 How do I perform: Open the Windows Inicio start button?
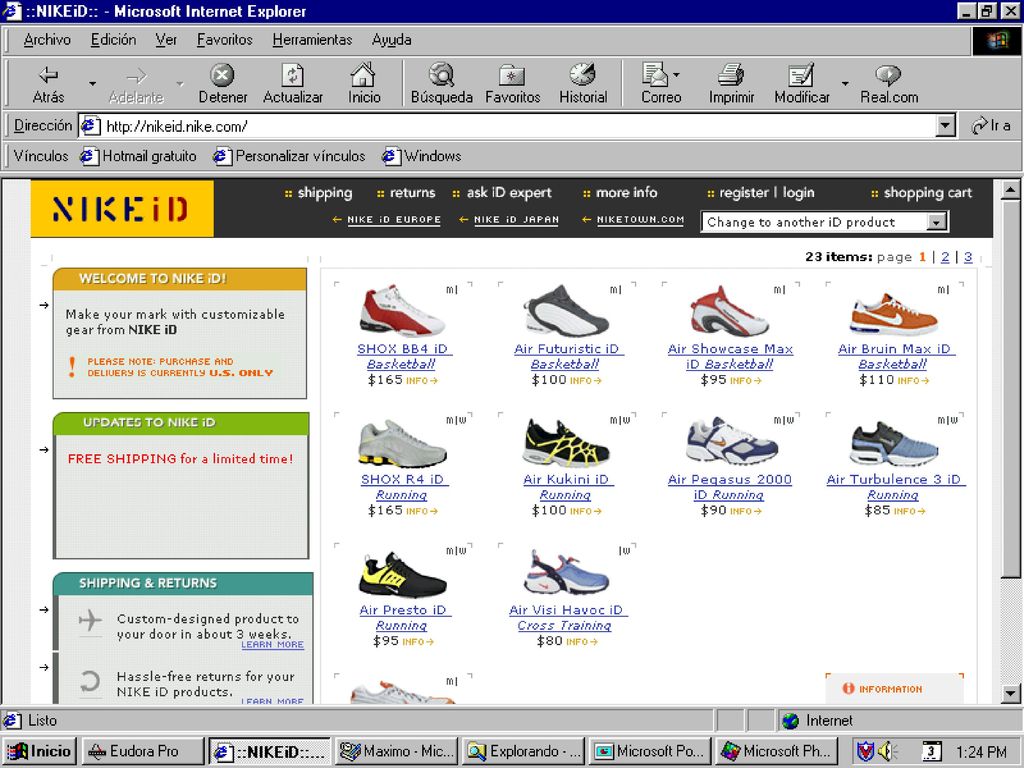[39, 752]
